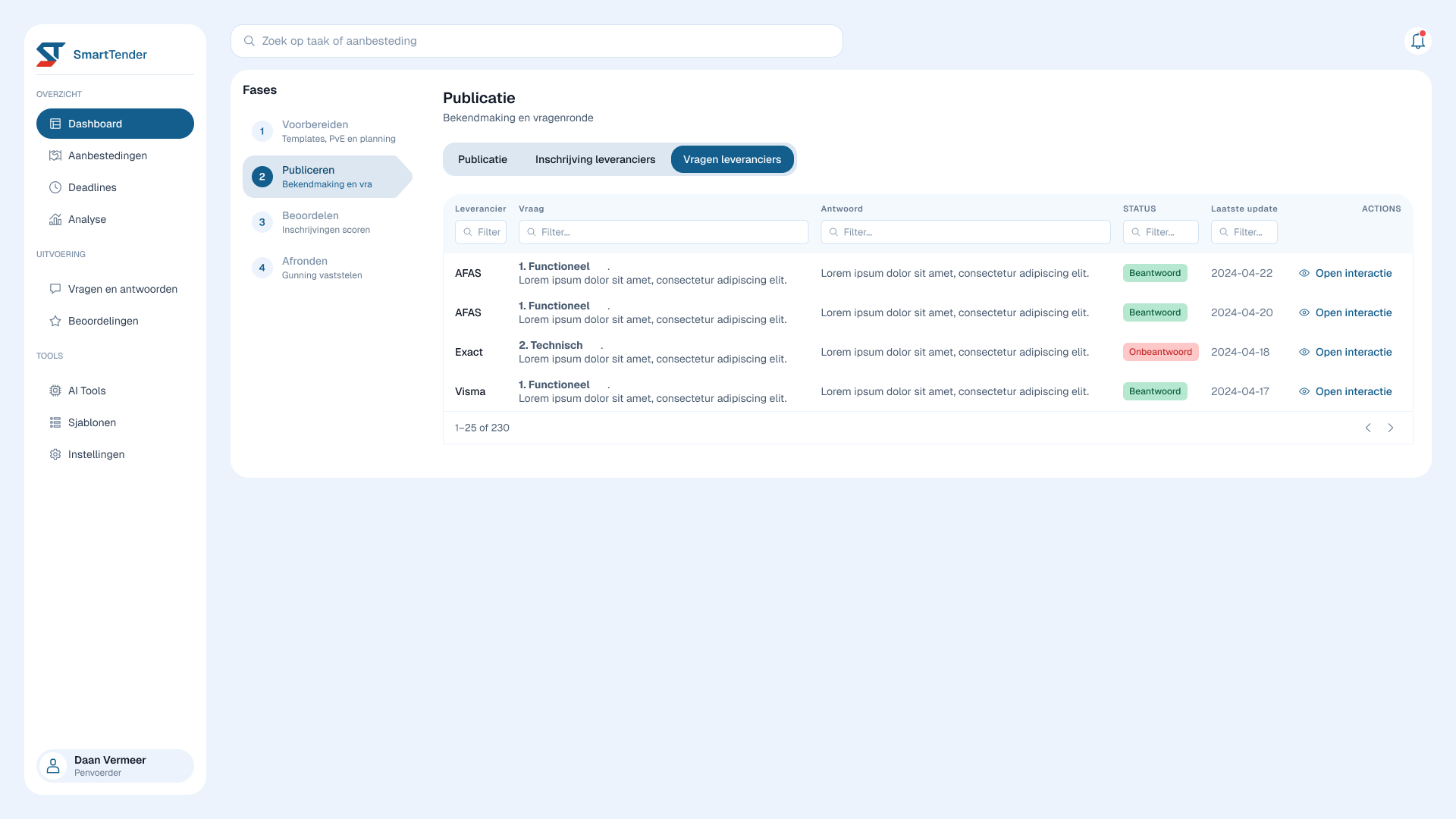Open Aanbestedingen in the sidebar
The height and width of the screenshot is (819, 1456).
coord(115,155)
